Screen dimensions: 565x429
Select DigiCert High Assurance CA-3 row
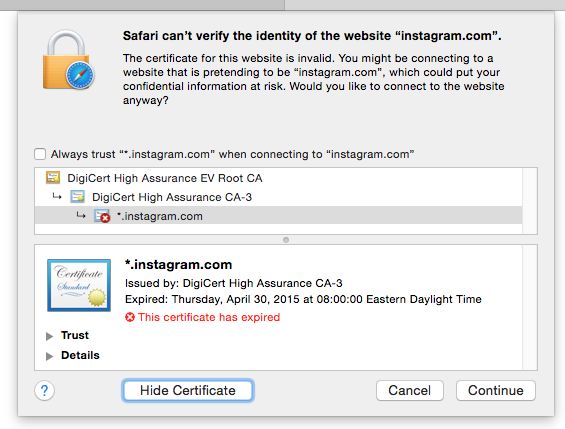[278, 197]
